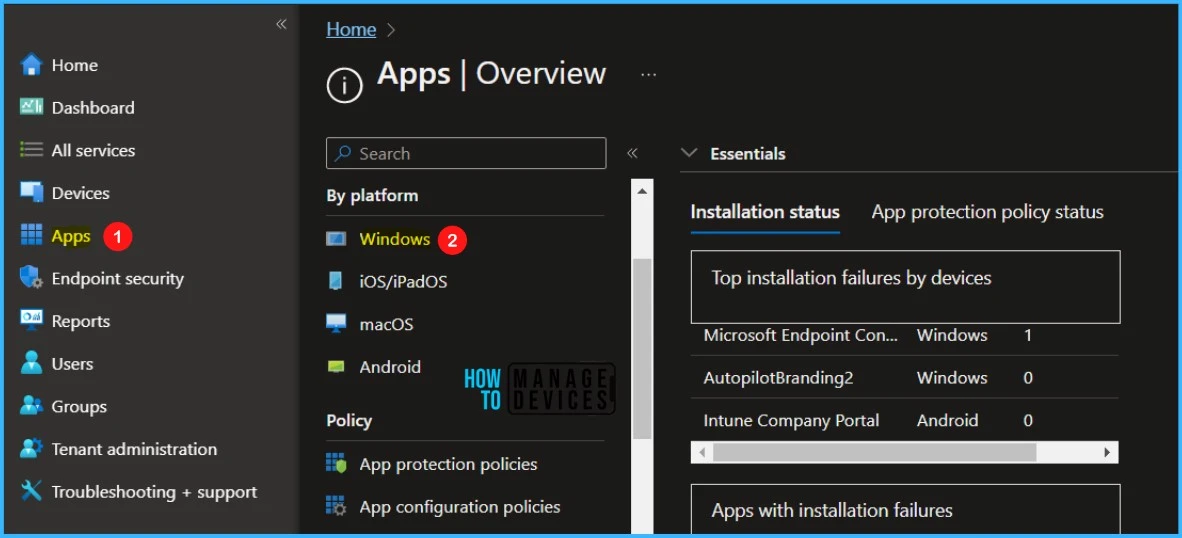Click Troubleshooting + support wrench icon
The width and height of the screenshot is (1182, 538).
32,491
